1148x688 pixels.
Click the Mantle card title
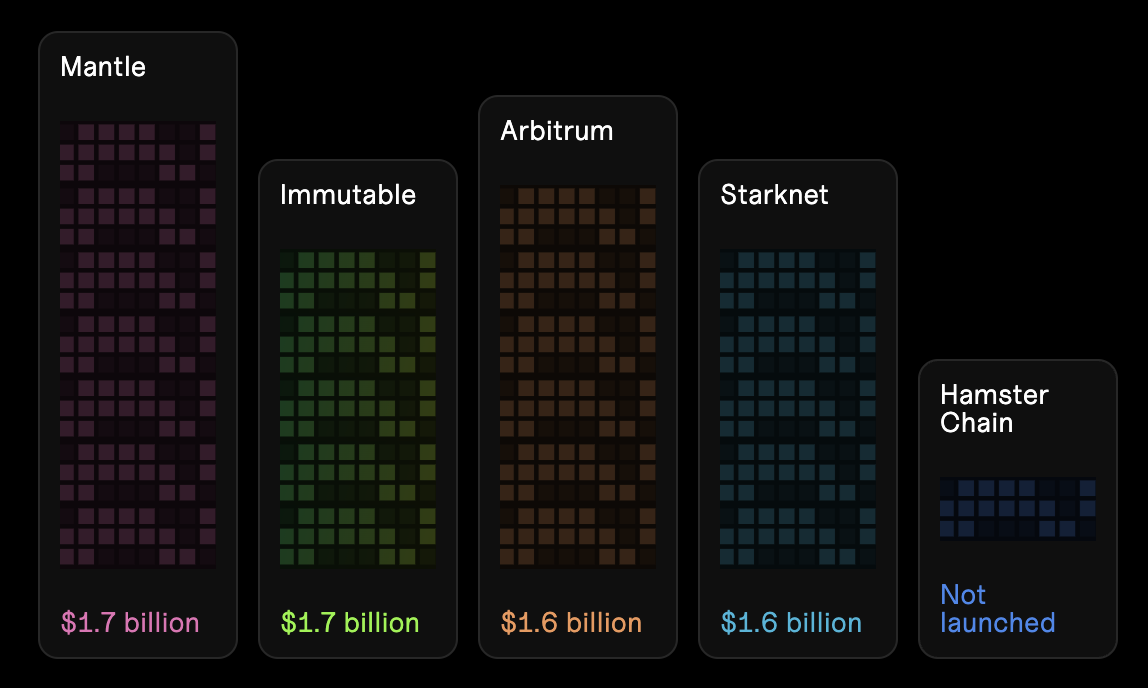(x=103, y=67)
